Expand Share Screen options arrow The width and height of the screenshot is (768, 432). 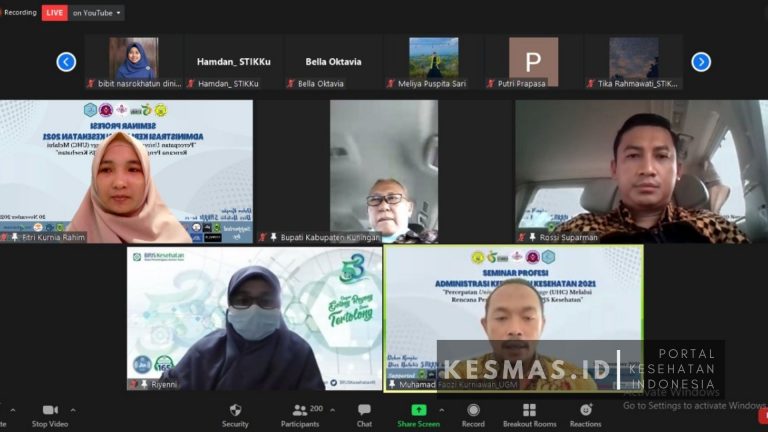click(442, 410)
